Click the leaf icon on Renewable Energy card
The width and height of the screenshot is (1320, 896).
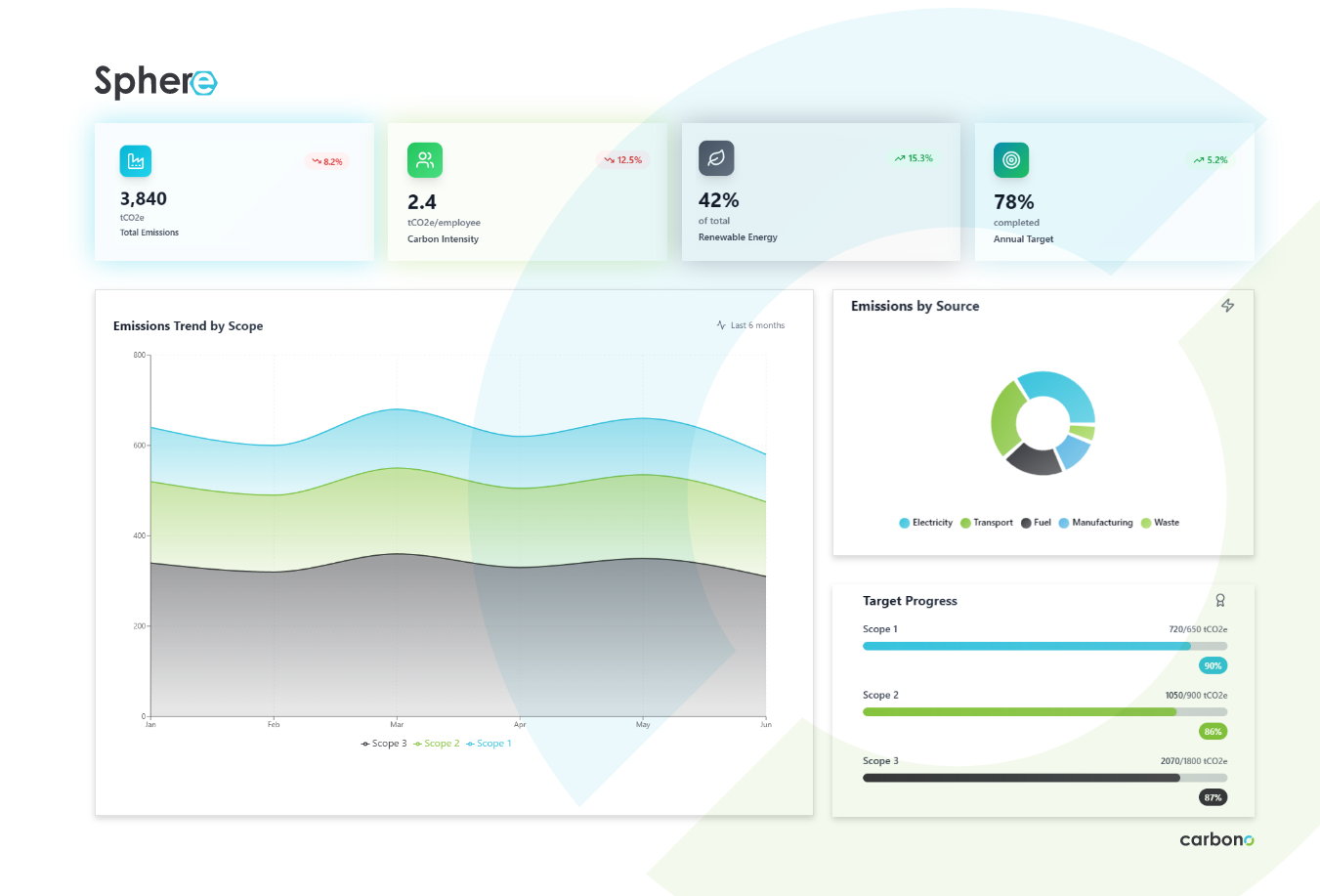coord(716,158)
